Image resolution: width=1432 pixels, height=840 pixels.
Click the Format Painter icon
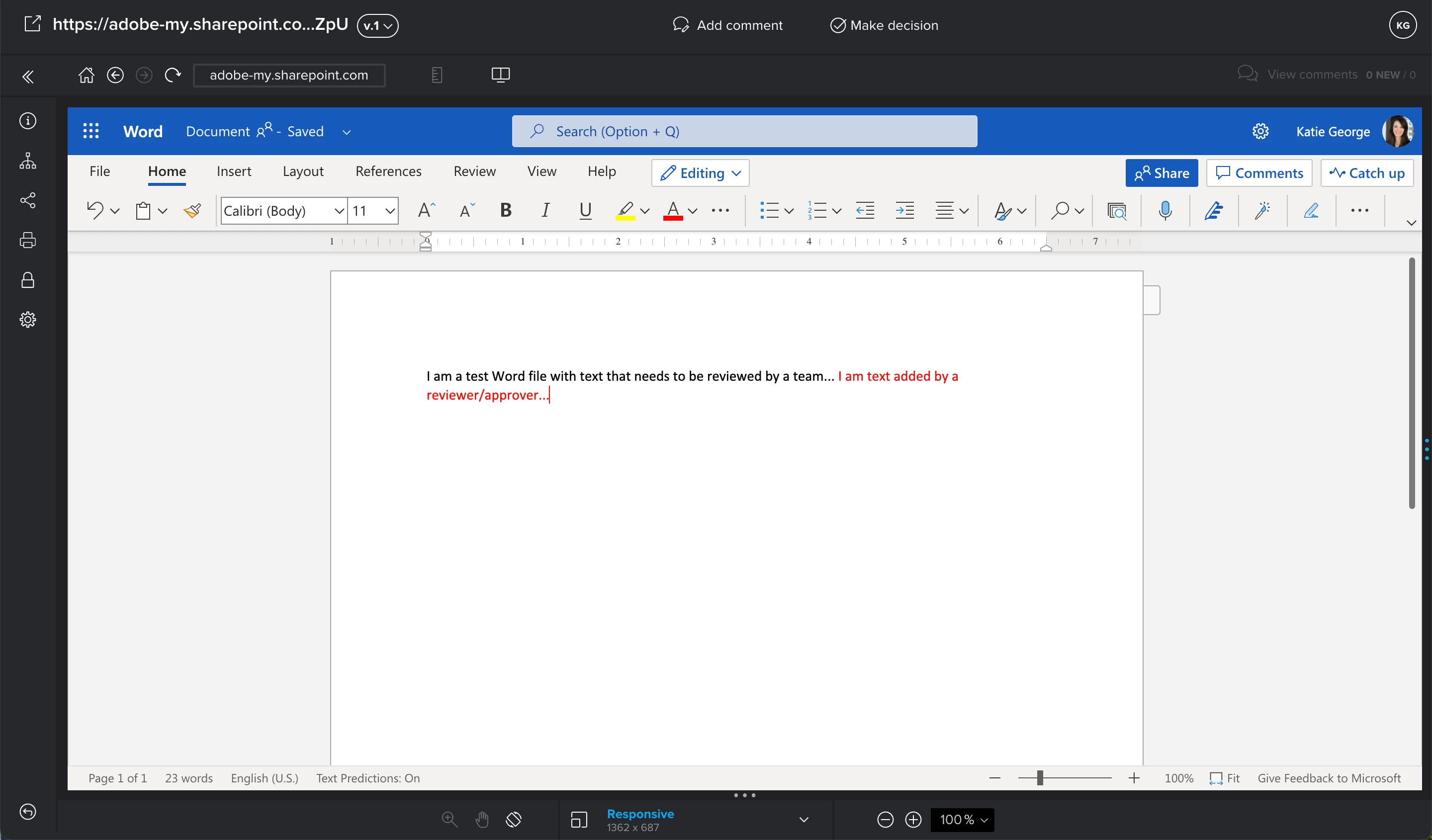coord(192,211)
